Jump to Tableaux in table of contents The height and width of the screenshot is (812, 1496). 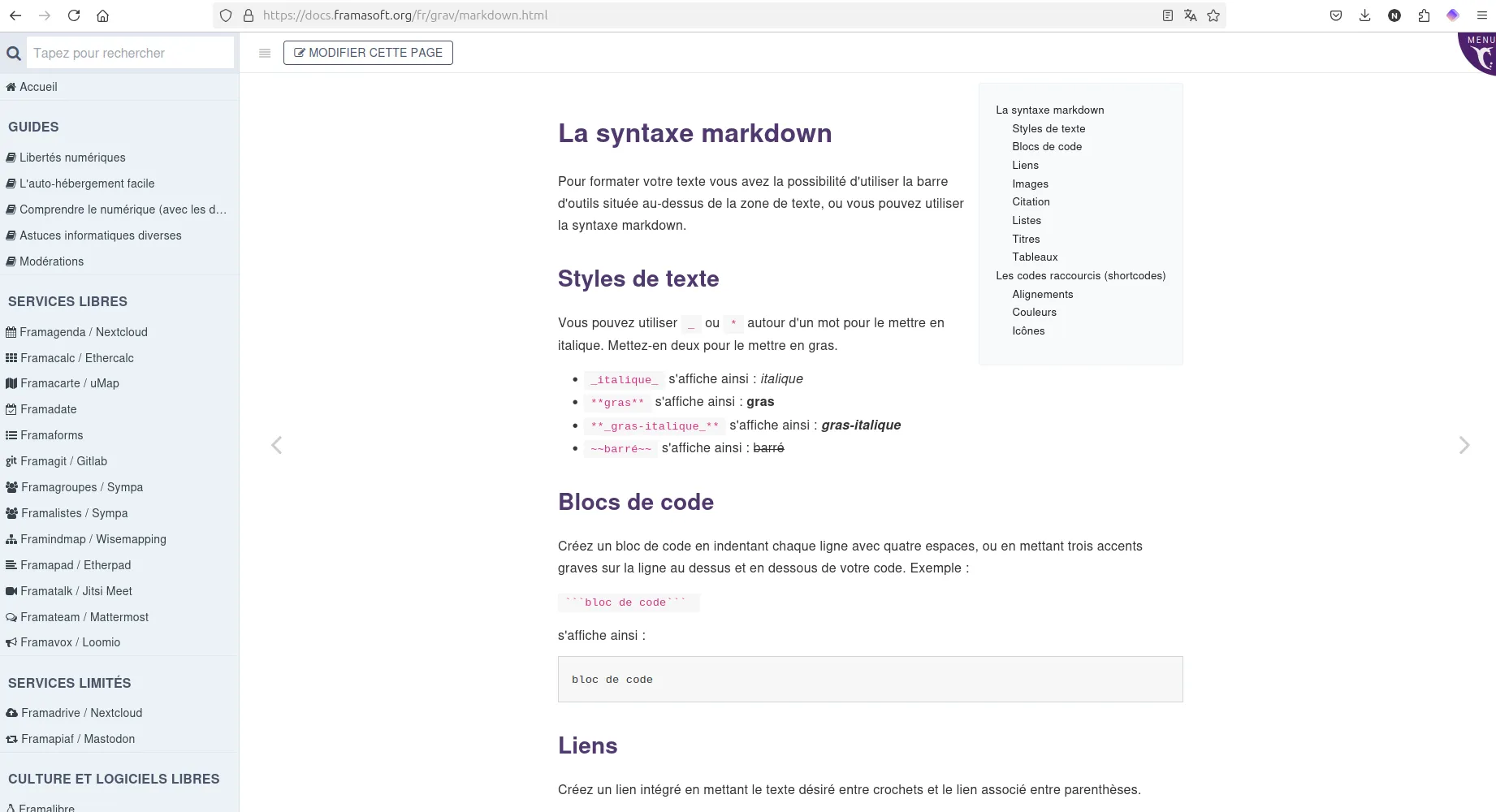coord(1035,257)
